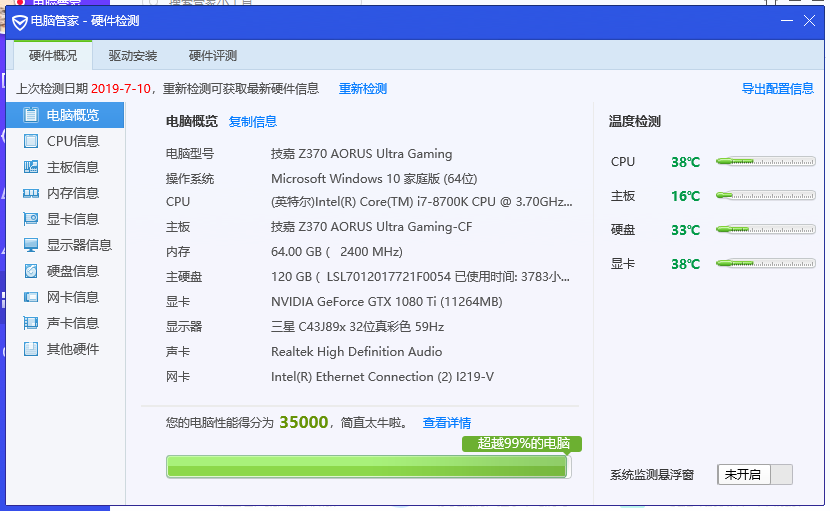Click the 三星 C43J89x monitor text
830x511 pixels.
357,327
